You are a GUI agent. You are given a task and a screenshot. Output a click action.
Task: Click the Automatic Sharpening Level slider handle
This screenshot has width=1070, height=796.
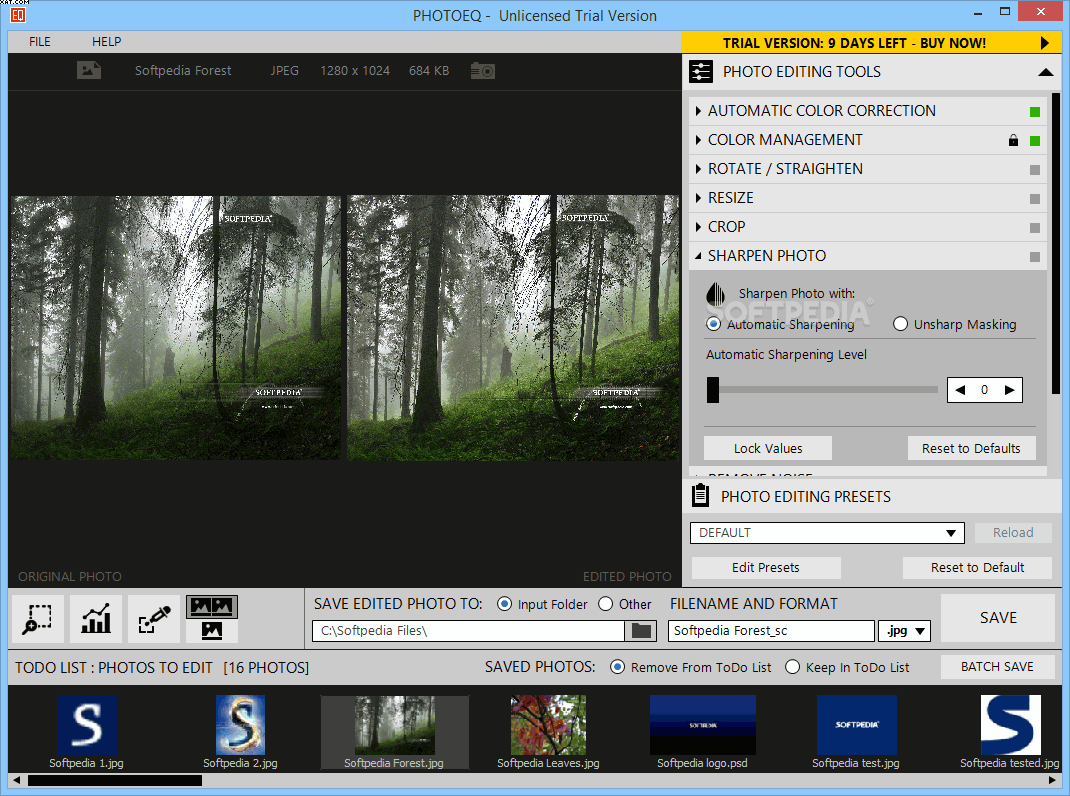pyautogui.click(x=713, y=390)
